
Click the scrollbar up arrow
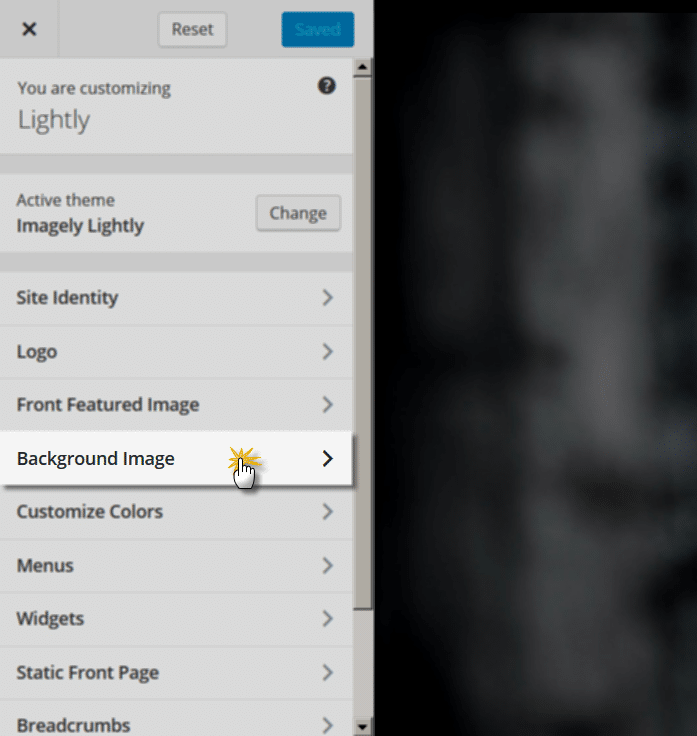362,67
